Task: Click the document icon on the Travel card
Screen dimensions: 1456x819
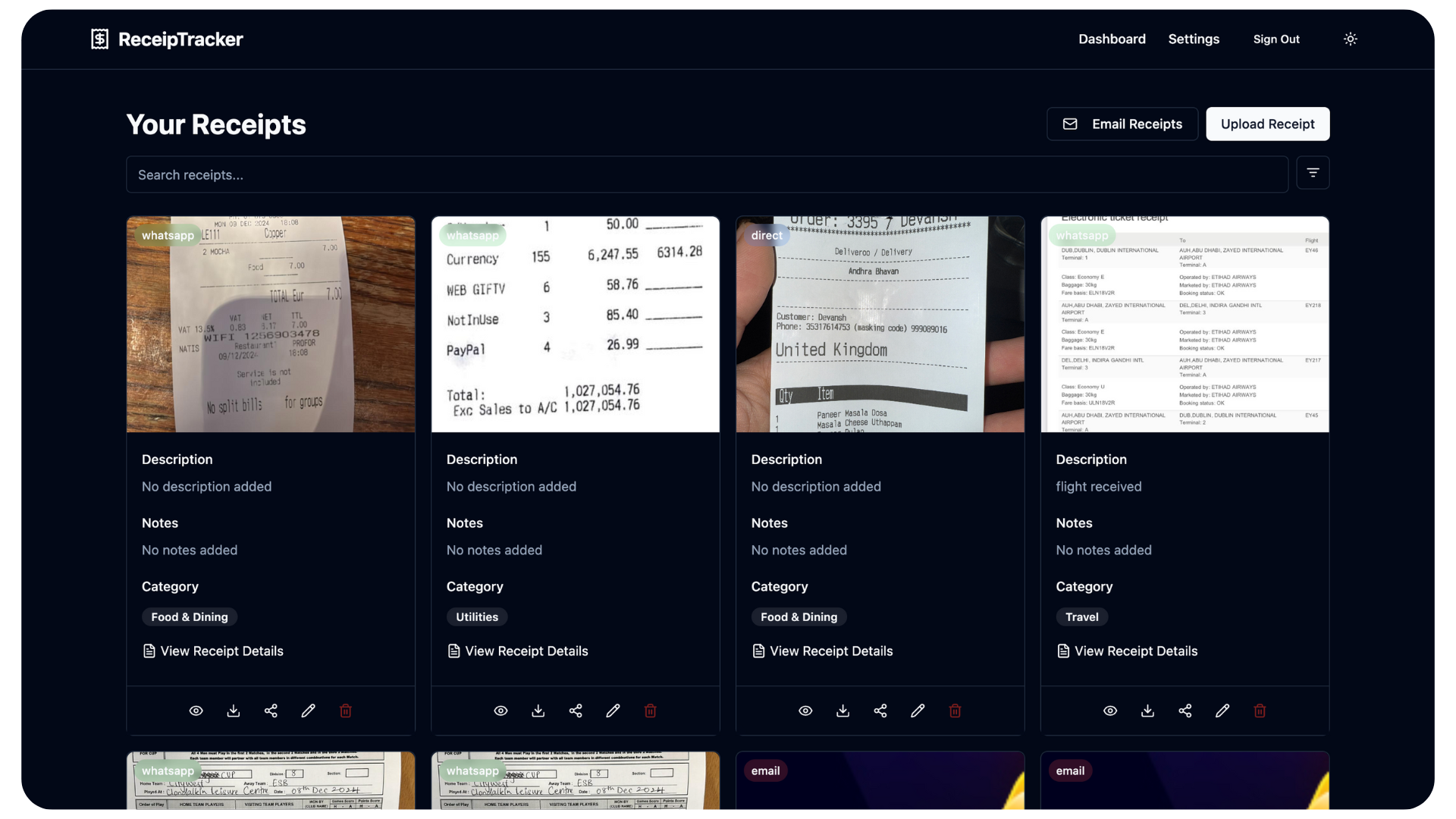Action: click(1063, 651)
